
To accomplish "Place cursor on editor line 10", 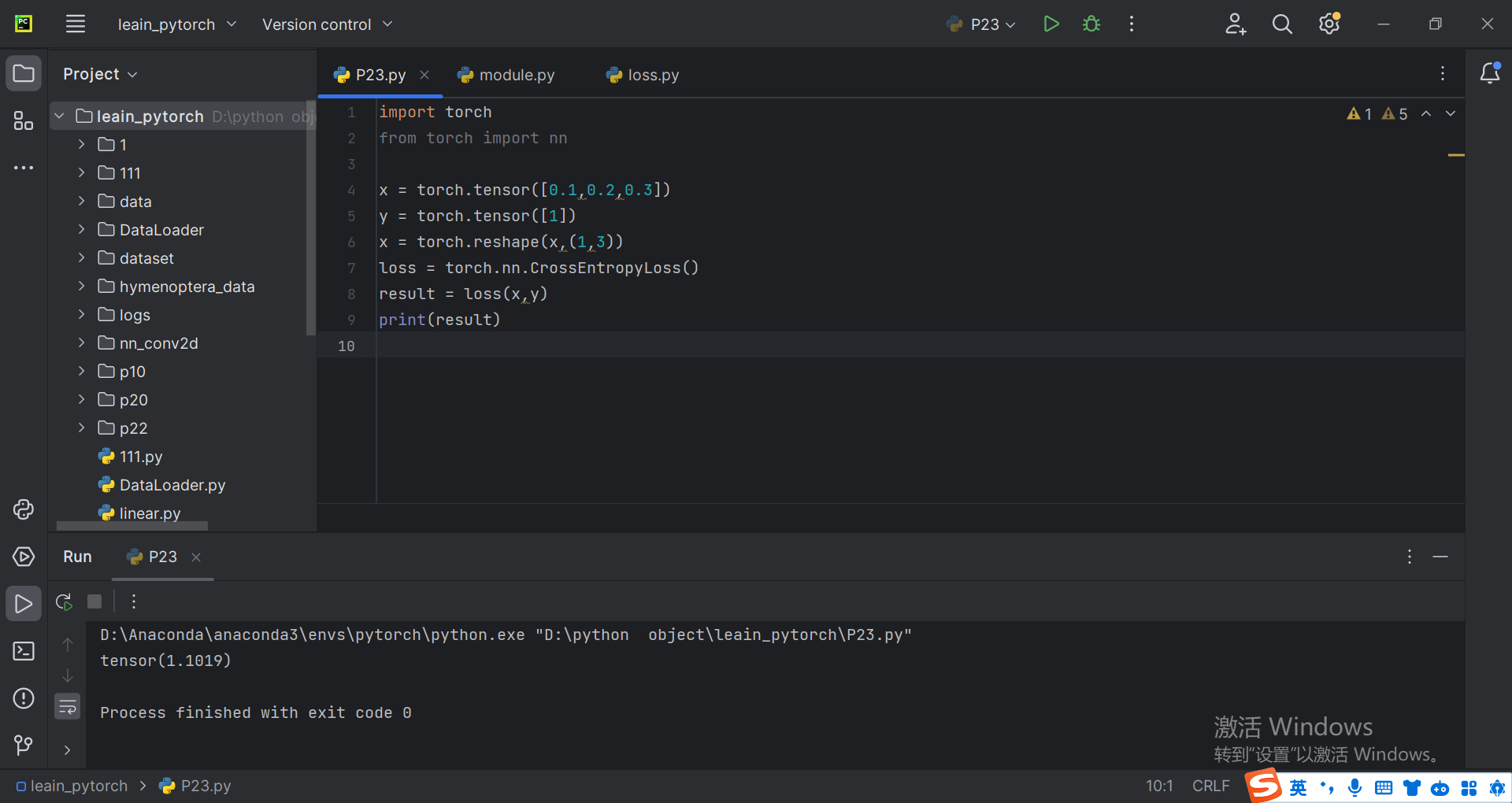I will click(920, 346).
